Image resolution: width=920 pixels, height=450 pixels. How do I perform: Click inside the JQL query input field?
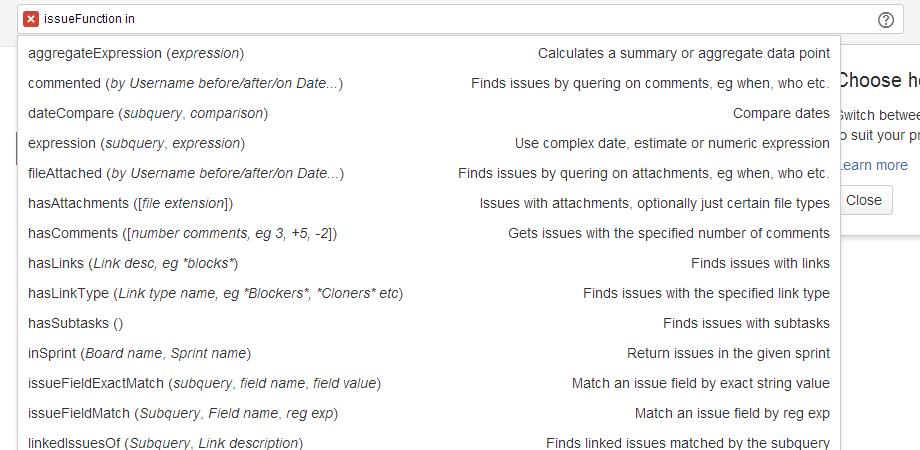pos(460,19)
